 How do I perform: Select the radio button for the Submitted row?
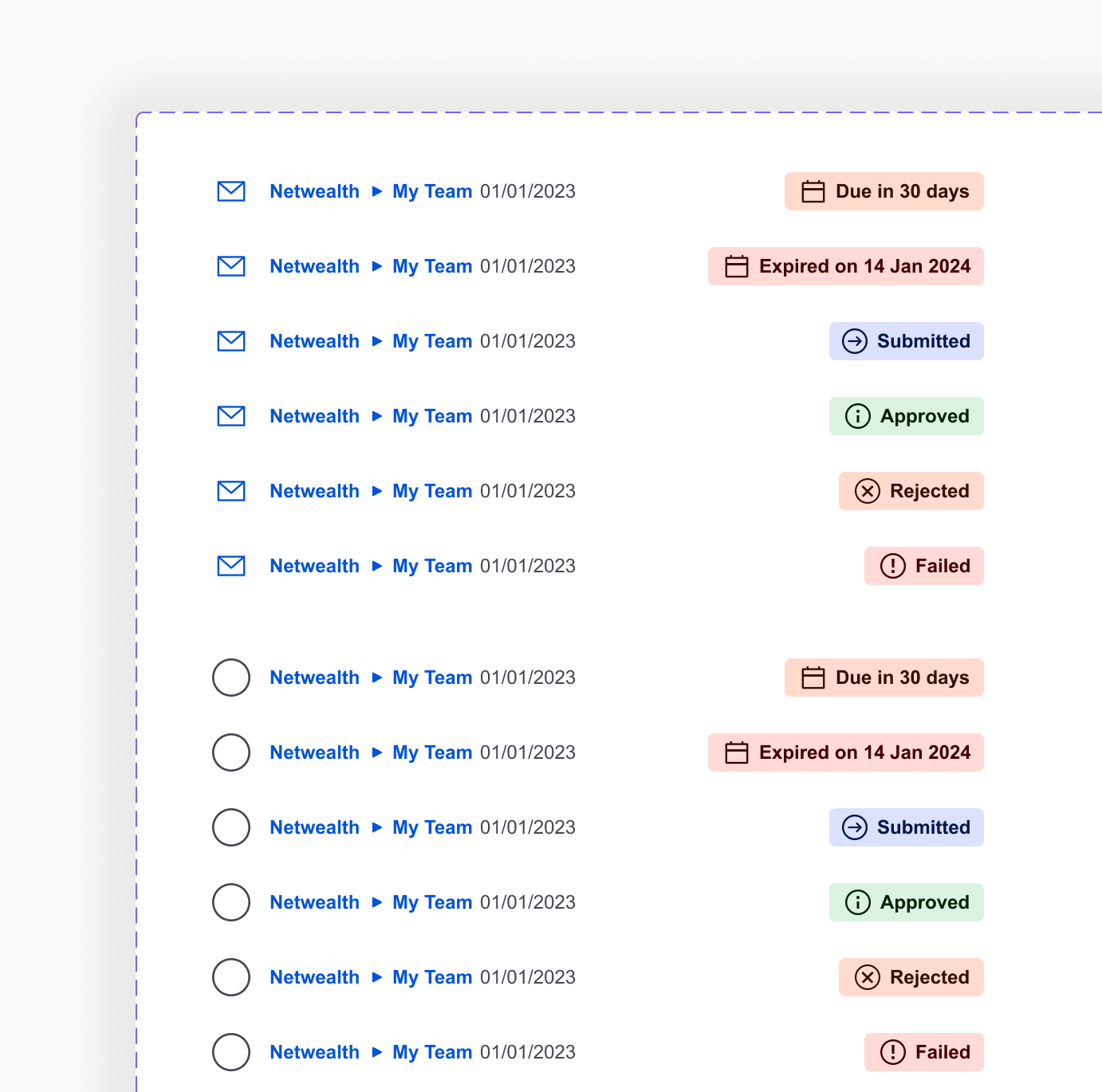click(231, 827)
